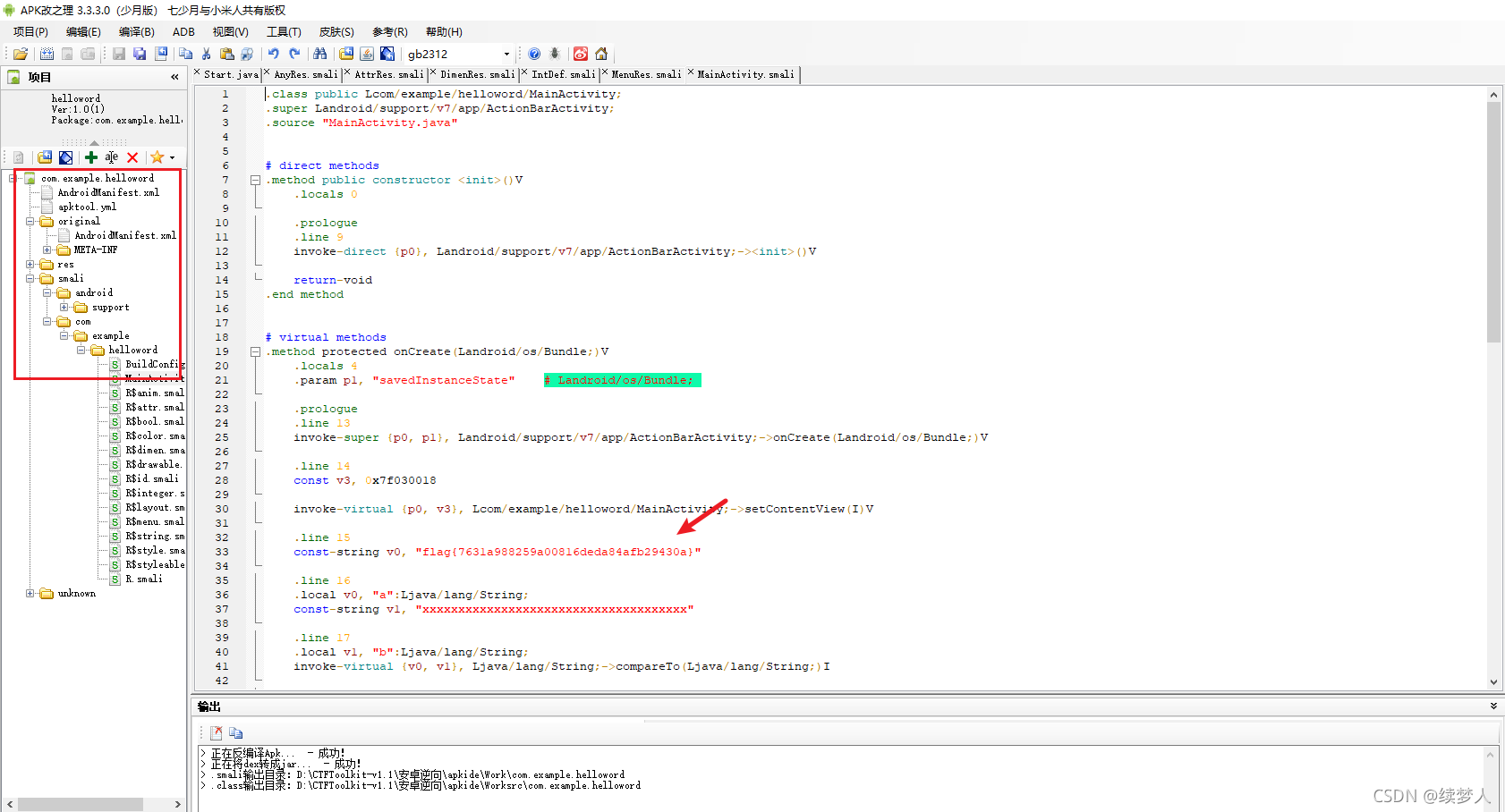
Task: Open the 项目(P) menu
Action: click(x=30, y=32)
